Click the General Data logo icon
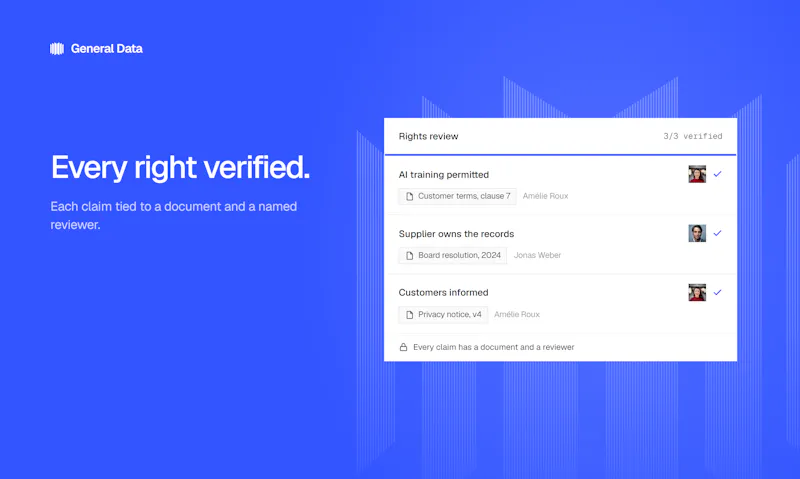800x479 pixels. (57, 48)
